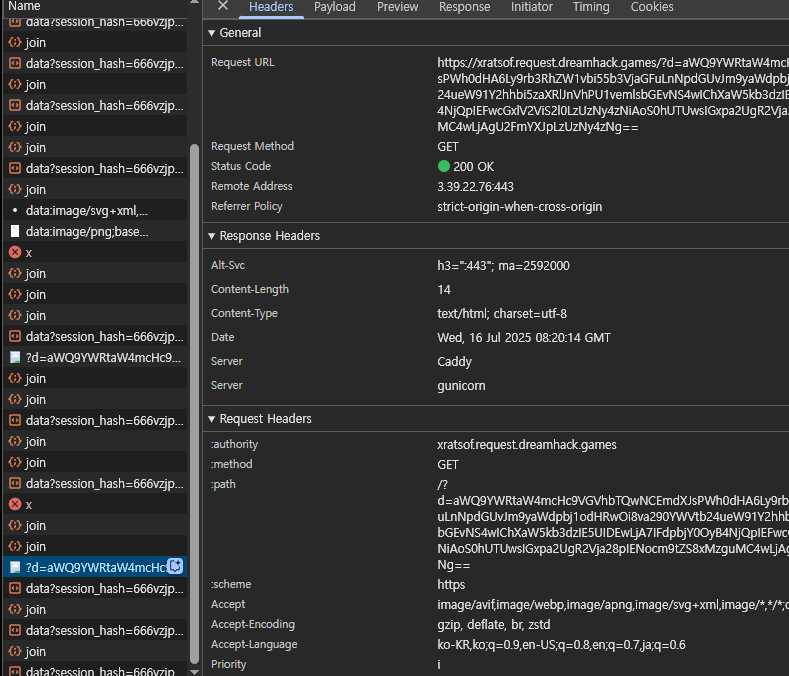Click the Caddy server value

[x=454, y=362]
